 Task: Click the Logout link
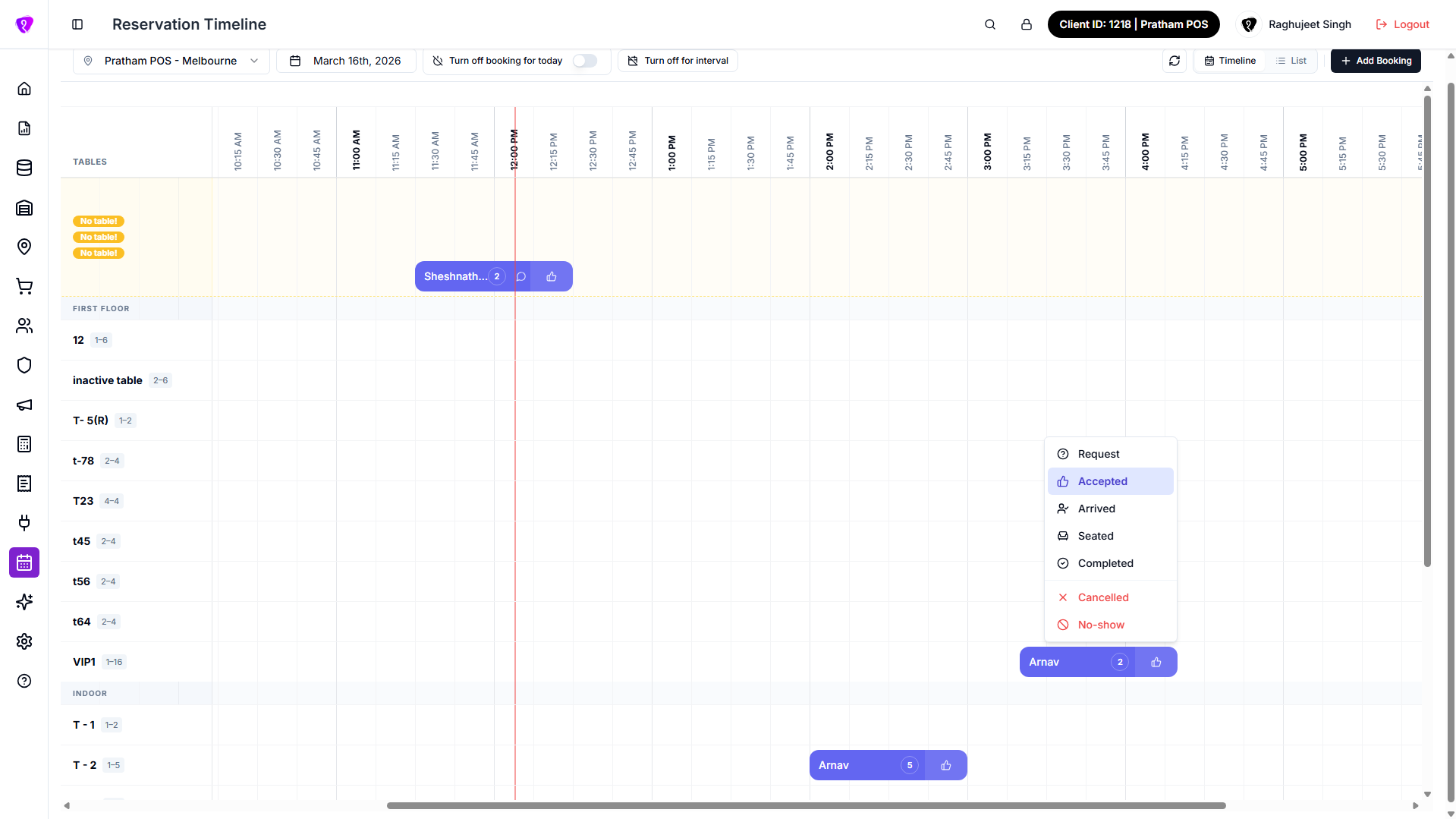click(x=1402, y=24)
